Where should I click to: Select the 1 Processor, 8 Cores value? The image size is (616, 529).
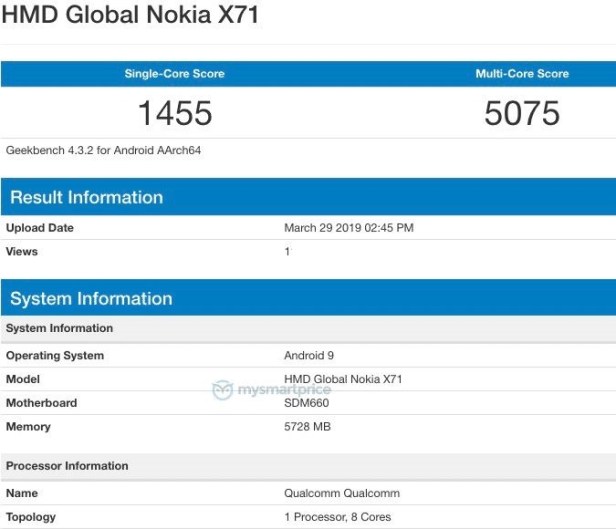tap(337, 517)
